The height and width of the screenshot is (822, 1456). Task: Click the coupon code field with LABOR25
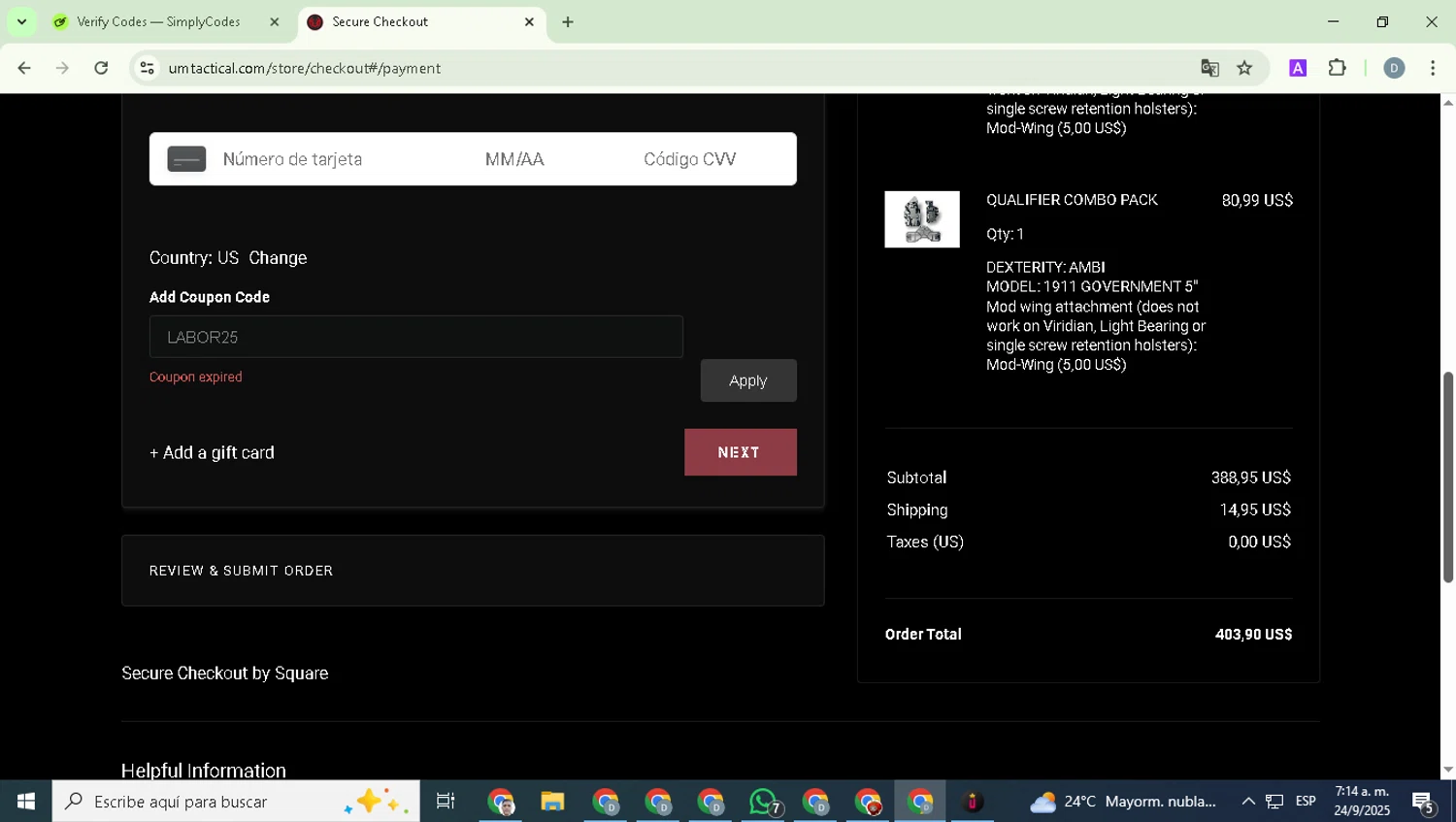[x=416, y=337]
